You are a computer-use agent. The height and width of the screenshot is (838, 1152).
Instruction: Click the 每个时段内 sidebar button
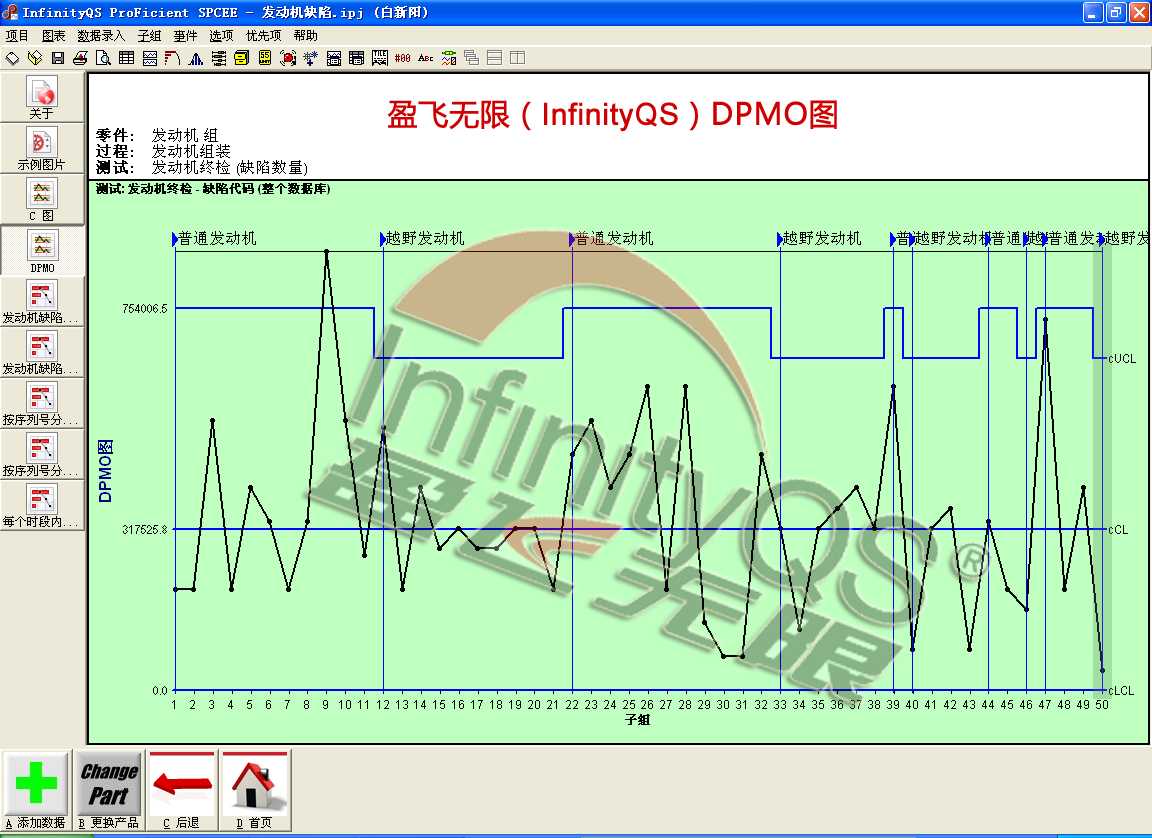[42, 505]
